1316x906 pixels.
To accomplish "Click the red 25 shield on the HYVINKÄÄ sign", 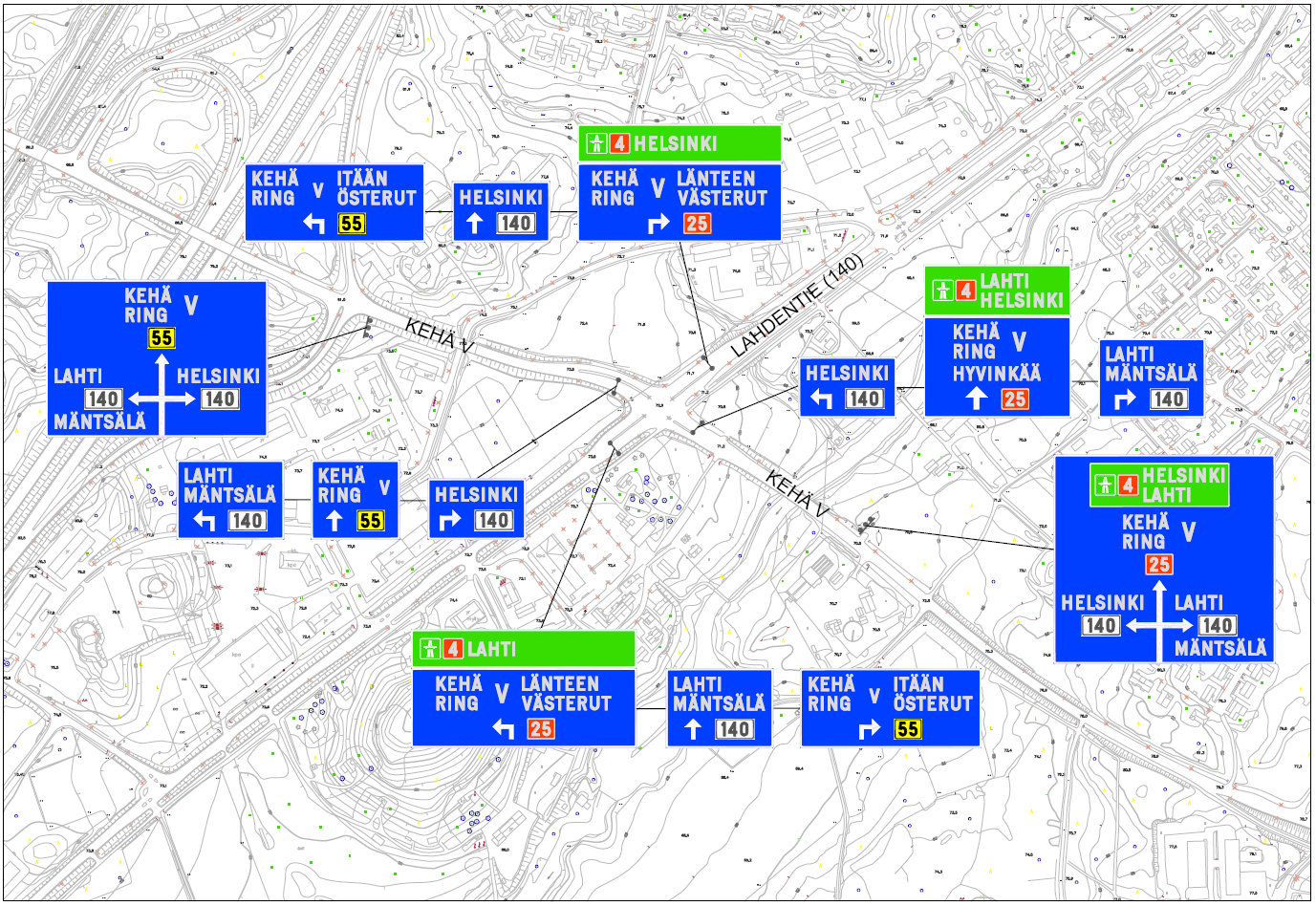I will point(1015,399).
